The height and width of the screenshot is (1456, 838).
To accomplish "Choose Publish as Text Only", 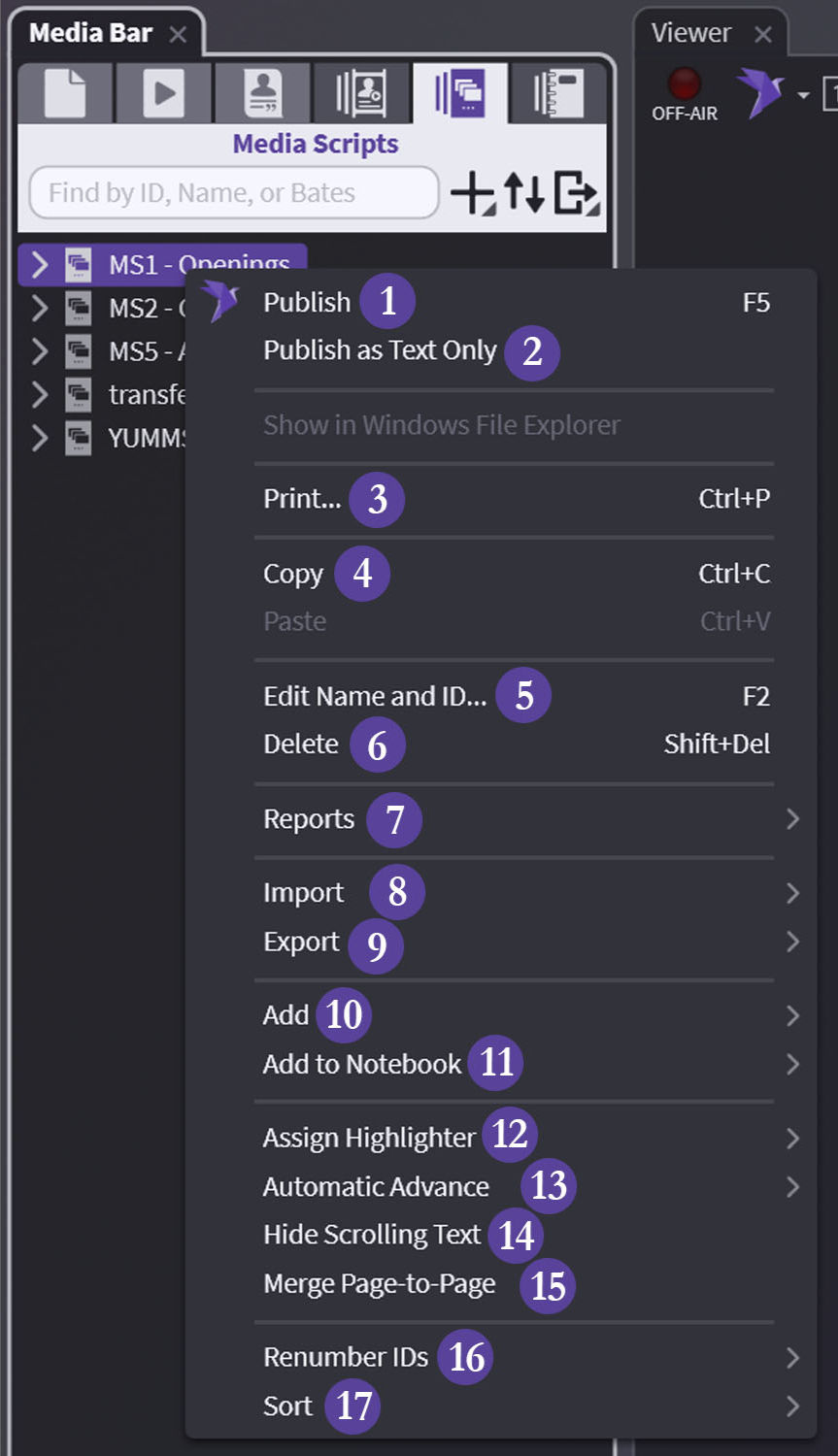I will (x=380, y=350).
